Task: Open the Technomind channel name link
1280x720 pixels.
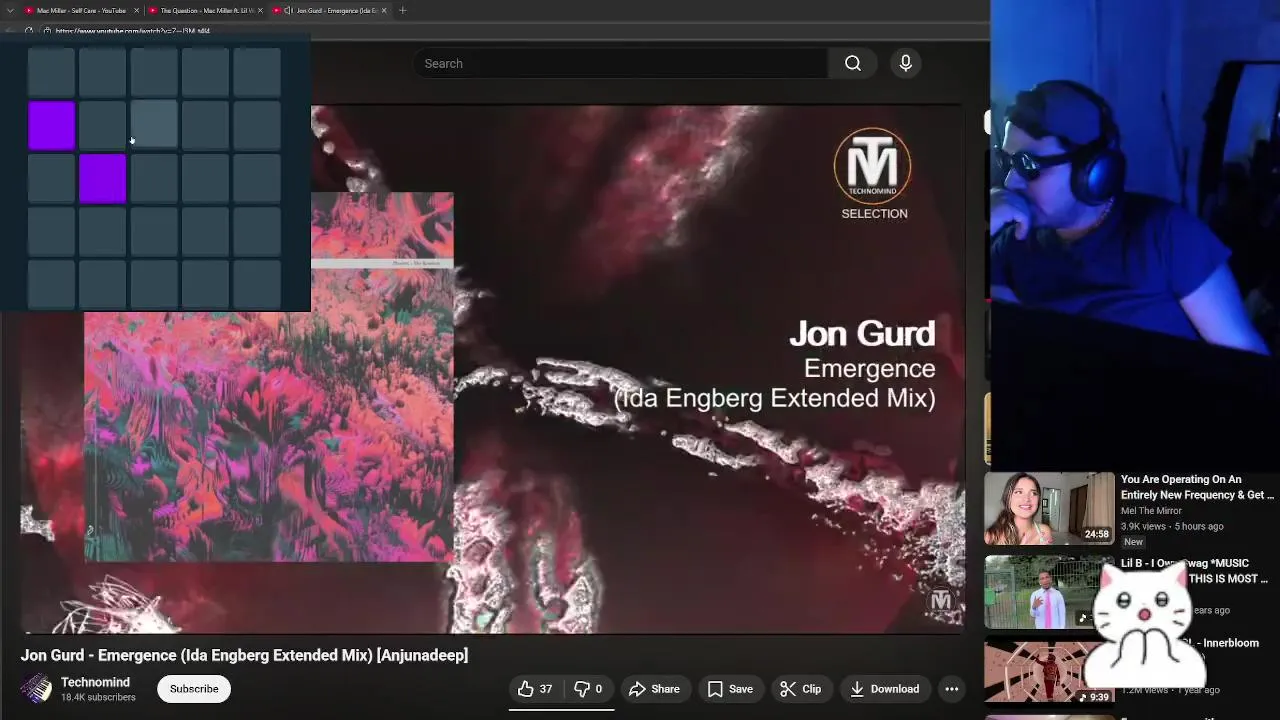Action: [95, 682]
